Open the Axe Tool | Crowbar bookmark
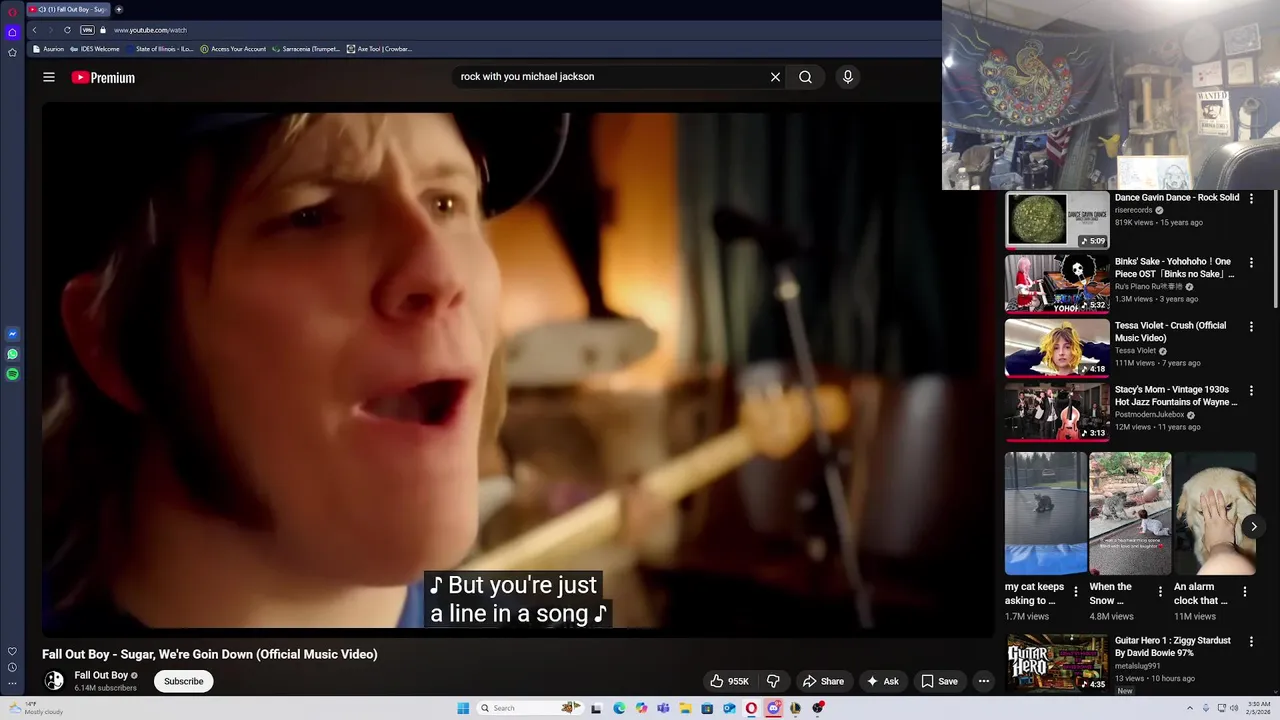This screenshot has height=720, width=1280. pos(379,49)
